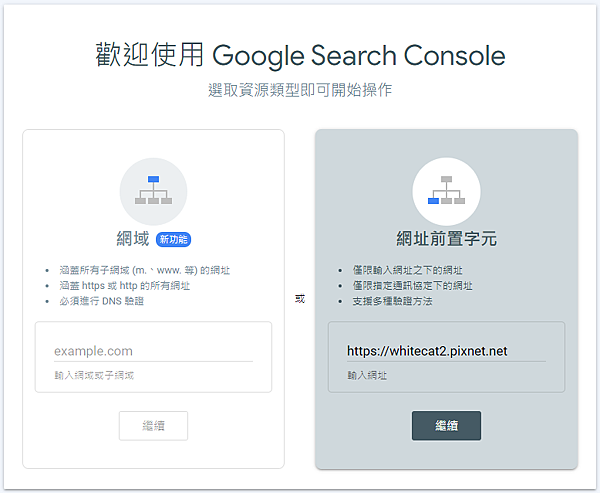
Task: Click bullet text 僅限輸入網址之下的網址
Action: (408, 271)
